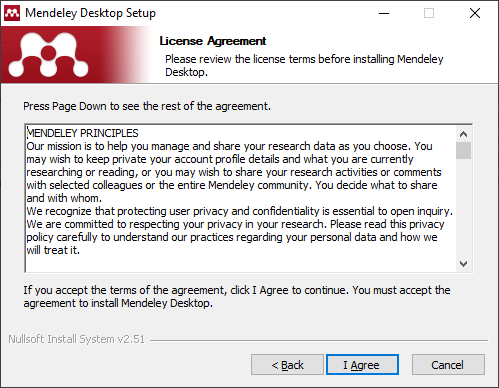This screenshot has width=499, height=388.
Task: Click the empty scrollbar track below the thumb
Action: (x=463, y=208)
